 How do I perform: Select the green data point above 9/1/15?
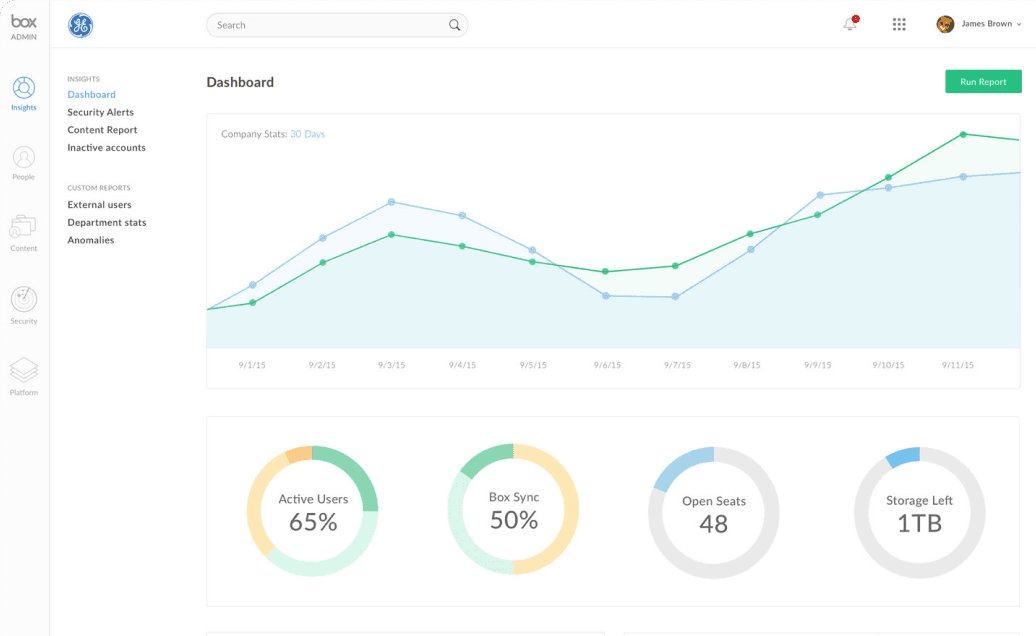click(x=253, y=303)
